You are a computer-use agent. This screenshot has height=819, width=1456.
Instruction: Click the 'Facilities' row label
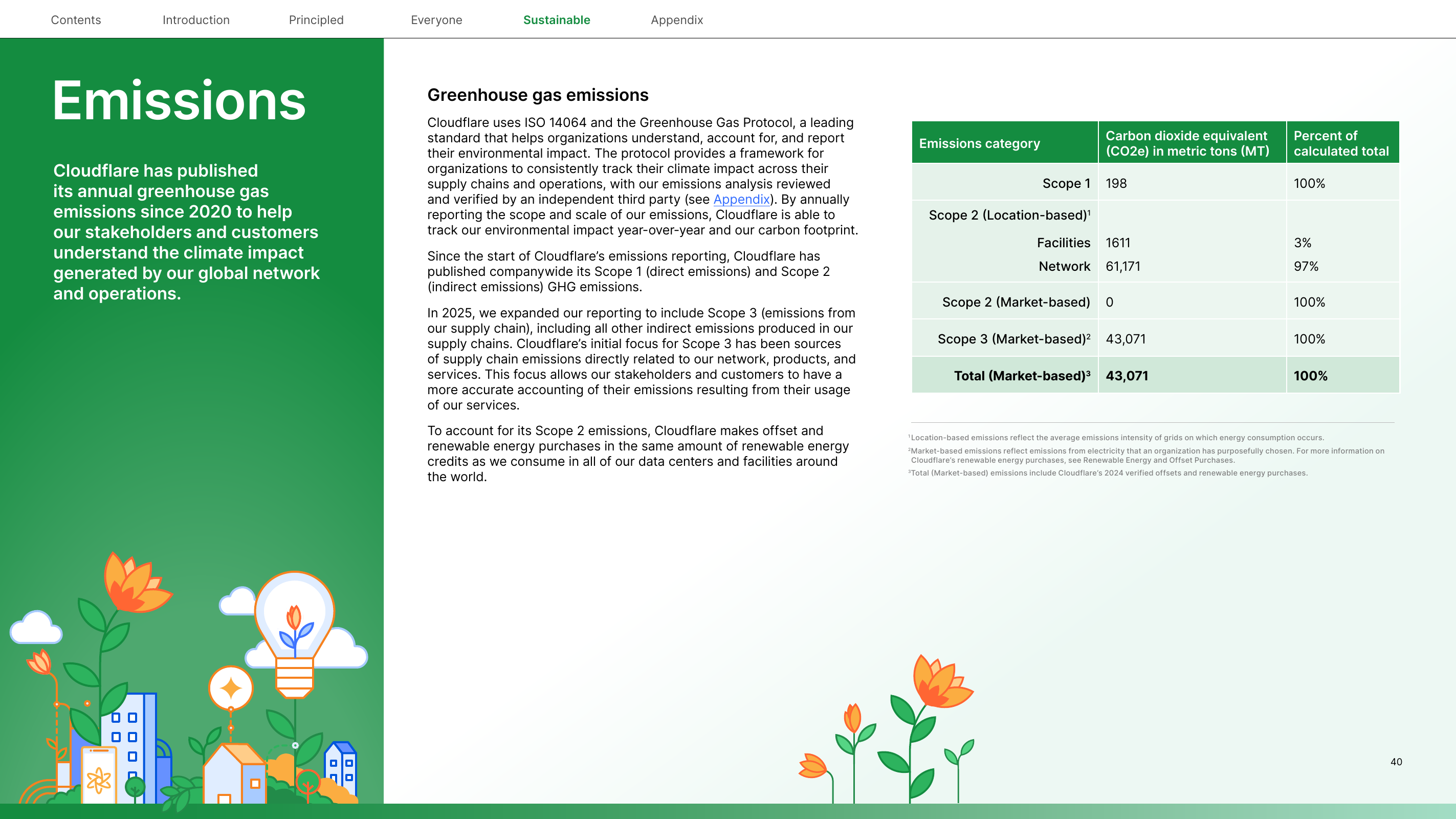pyautogui.click(x=1063, y=243)
